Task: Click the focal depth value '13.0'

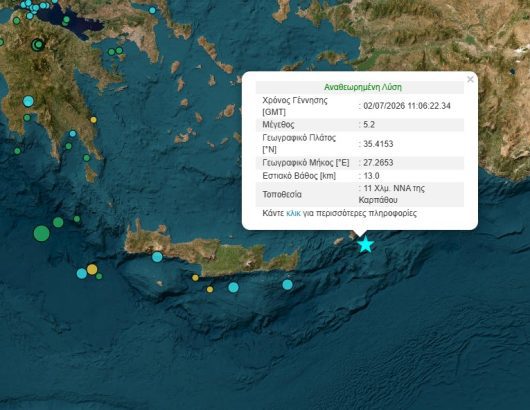Action: click(x=371, y=176)
